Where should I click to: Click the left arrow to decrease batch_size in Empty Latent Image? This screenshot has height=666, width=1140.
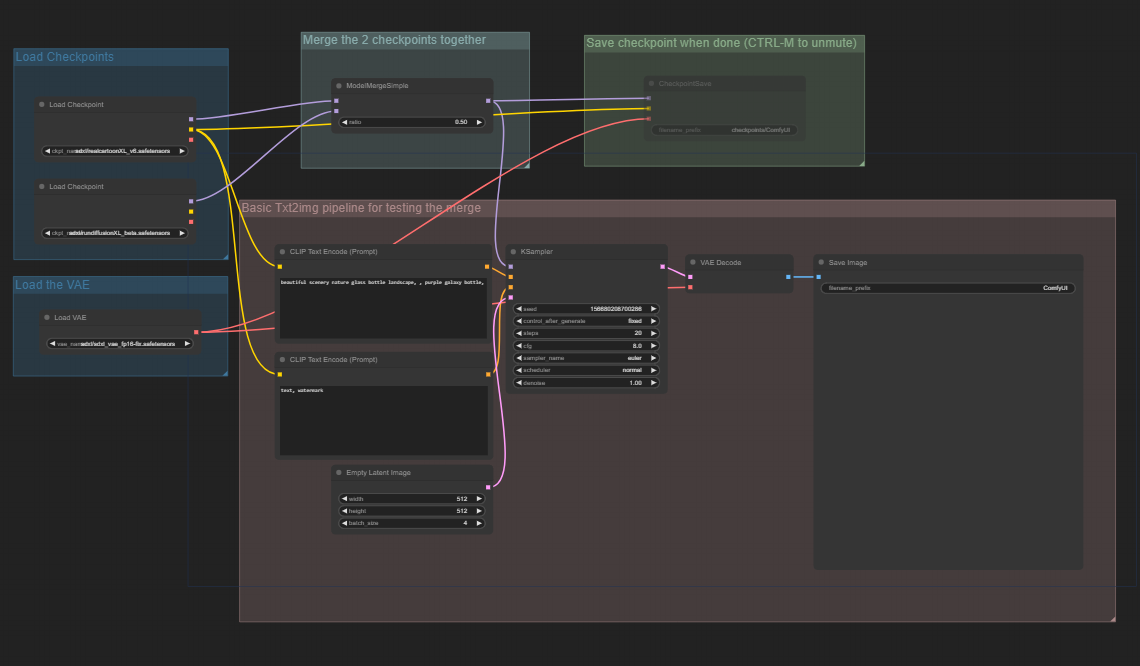coord(344,522)
